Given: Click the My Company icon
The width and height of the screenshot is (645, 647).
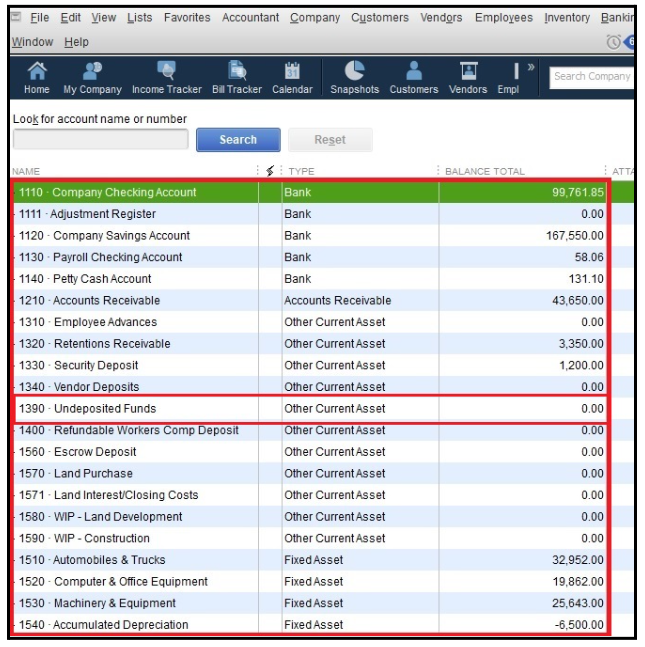Looking at the screenshot, I should pos(92,77).
